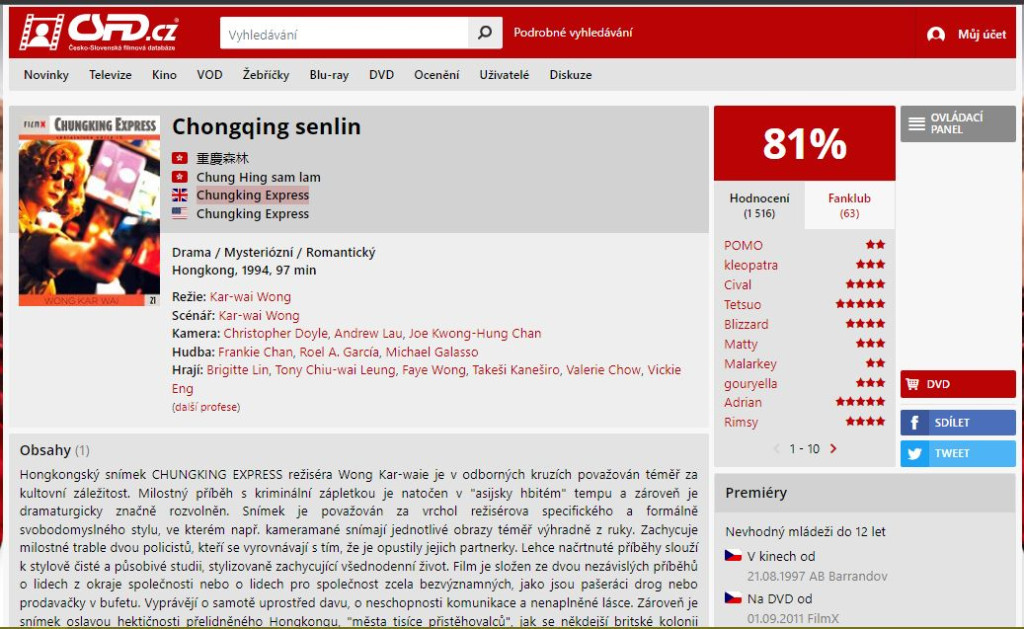
Task: Open Andrew Lau link
Action: 368,333
